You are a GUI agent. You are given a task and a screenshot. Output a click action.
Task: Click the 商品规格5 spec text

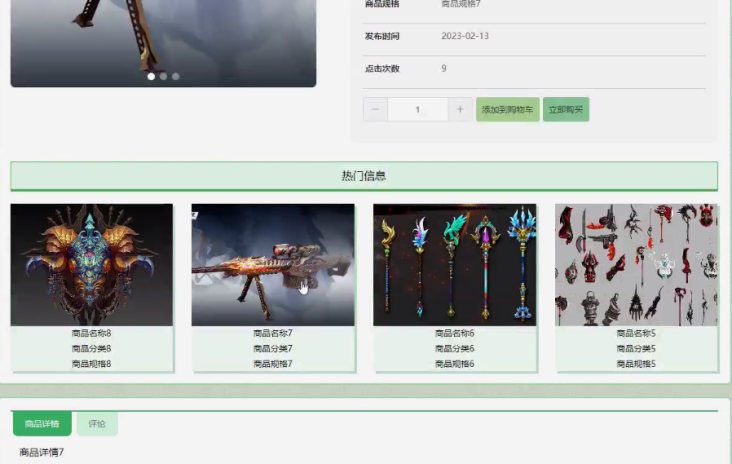[x=636, y=364]
